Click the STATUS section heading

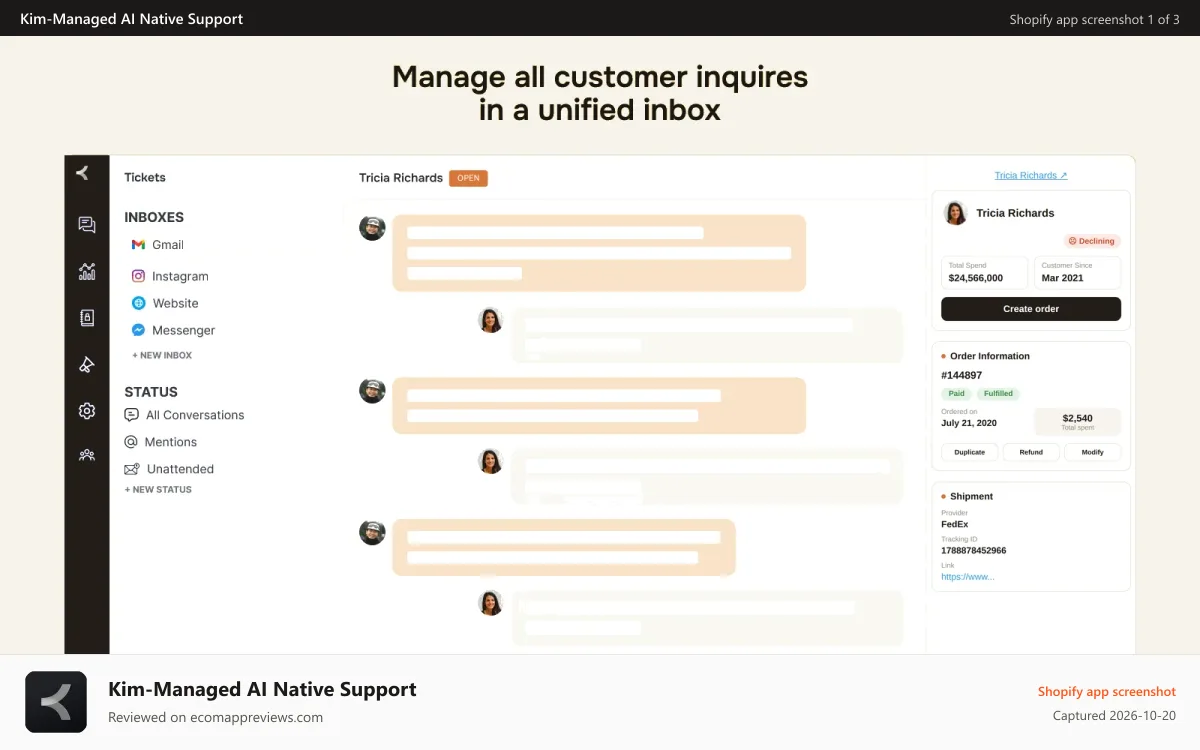pyautogui.click(x=151, y=392)
